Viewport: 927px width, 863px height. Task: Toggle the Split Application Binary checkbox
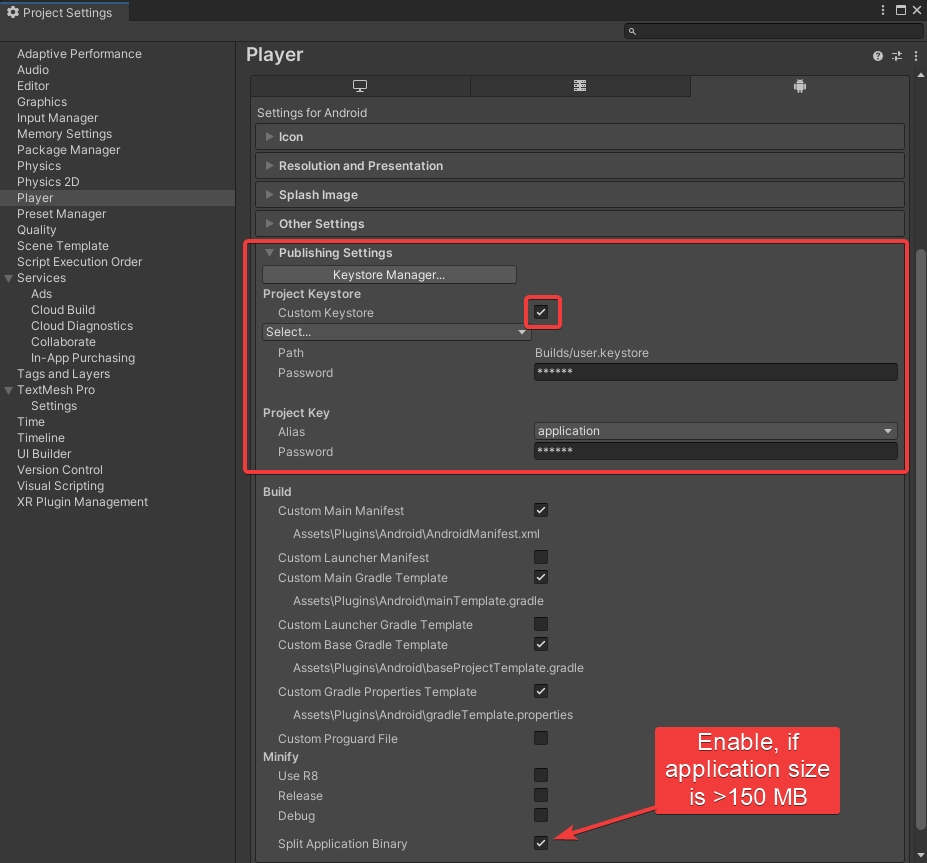[541, 843]
